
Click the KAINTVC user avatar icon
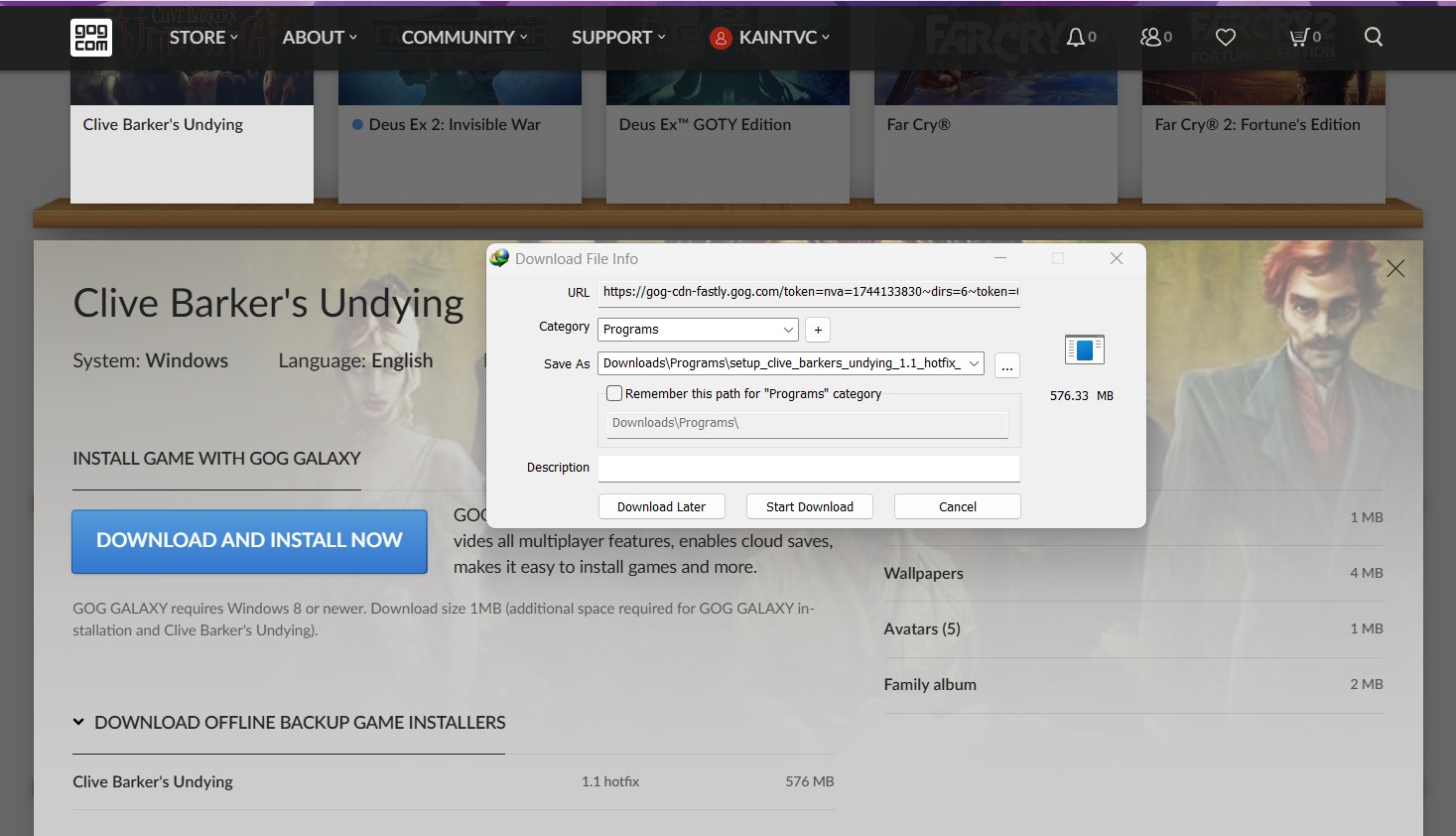click(x=721, y=38)
